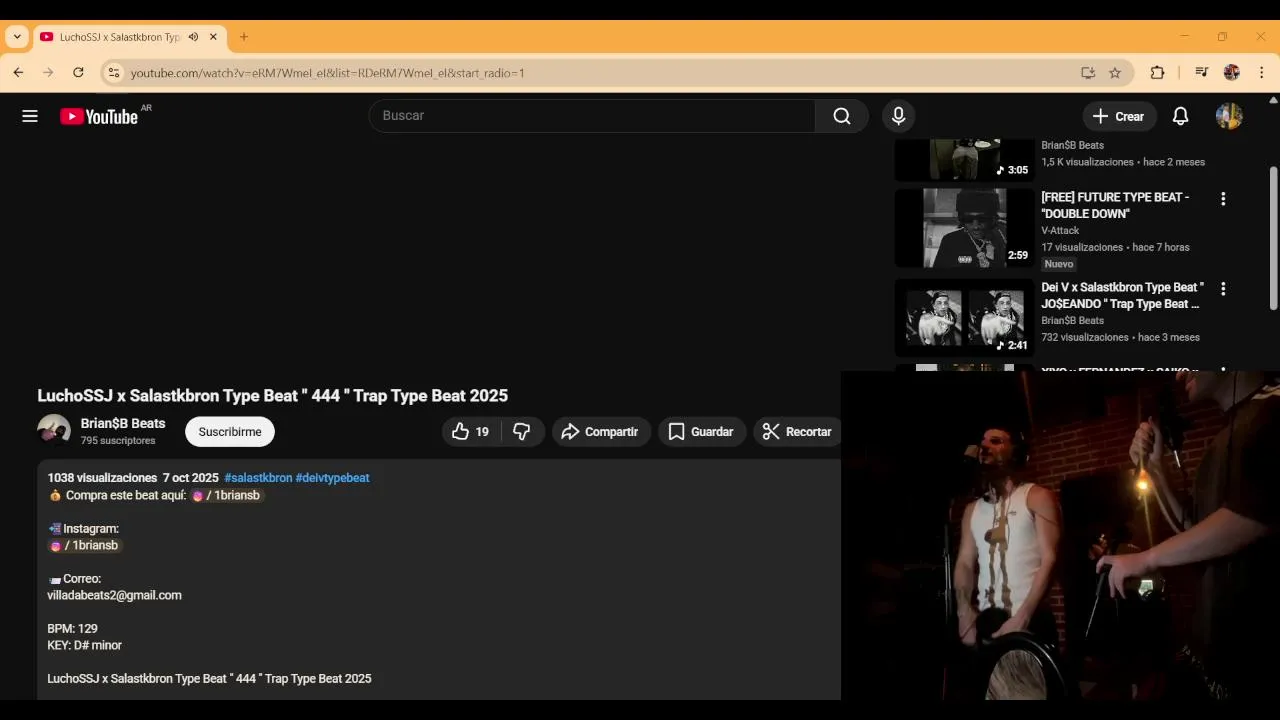Screen dimensions: 1280x720
Task: Click V-Attack channel name
Action: (x=1060, y=231)
